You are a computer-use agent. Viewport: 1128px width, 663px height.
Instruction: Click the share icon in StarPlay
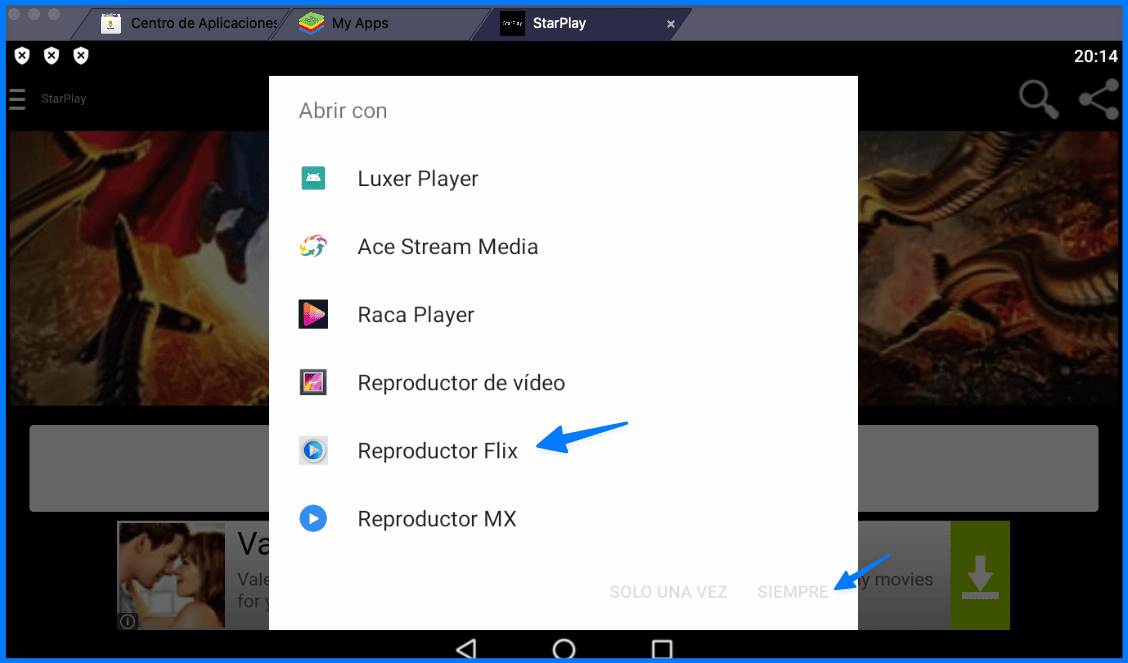pos(1098,99)
